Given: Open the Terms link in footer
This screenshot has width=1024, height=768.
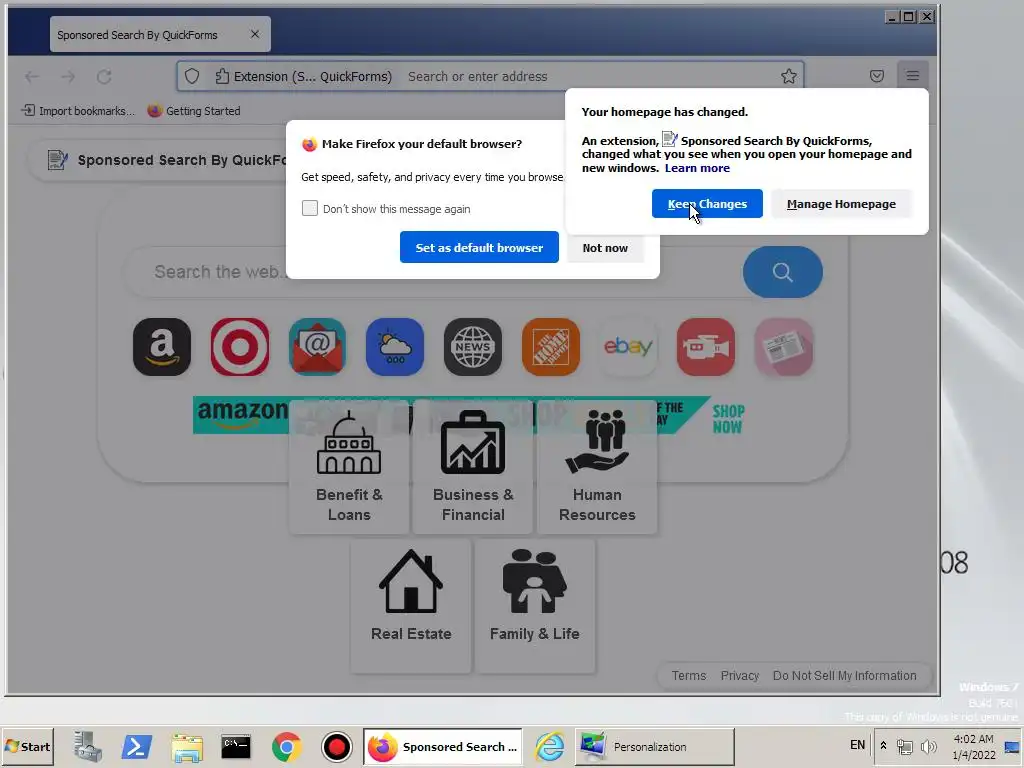Looking at the screenshot, I should click(x=688, y=675).
